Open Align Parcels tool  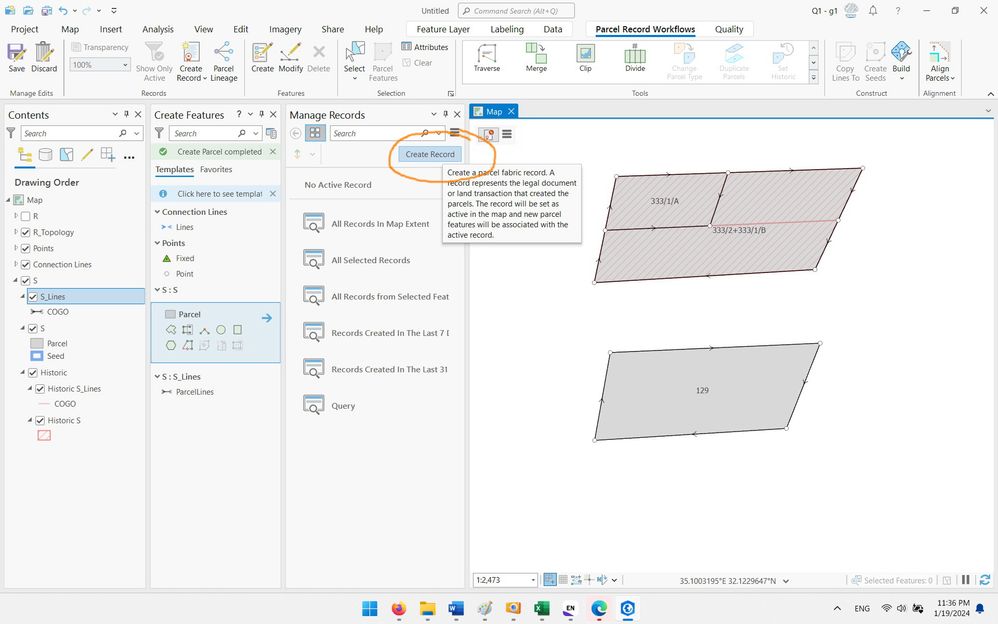(x=939, y=62)
